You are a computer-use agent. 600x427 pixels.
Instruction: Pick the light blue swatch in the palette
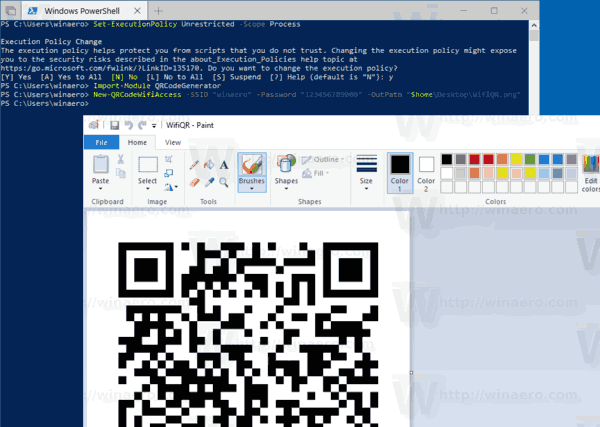[x=544, y=173]
